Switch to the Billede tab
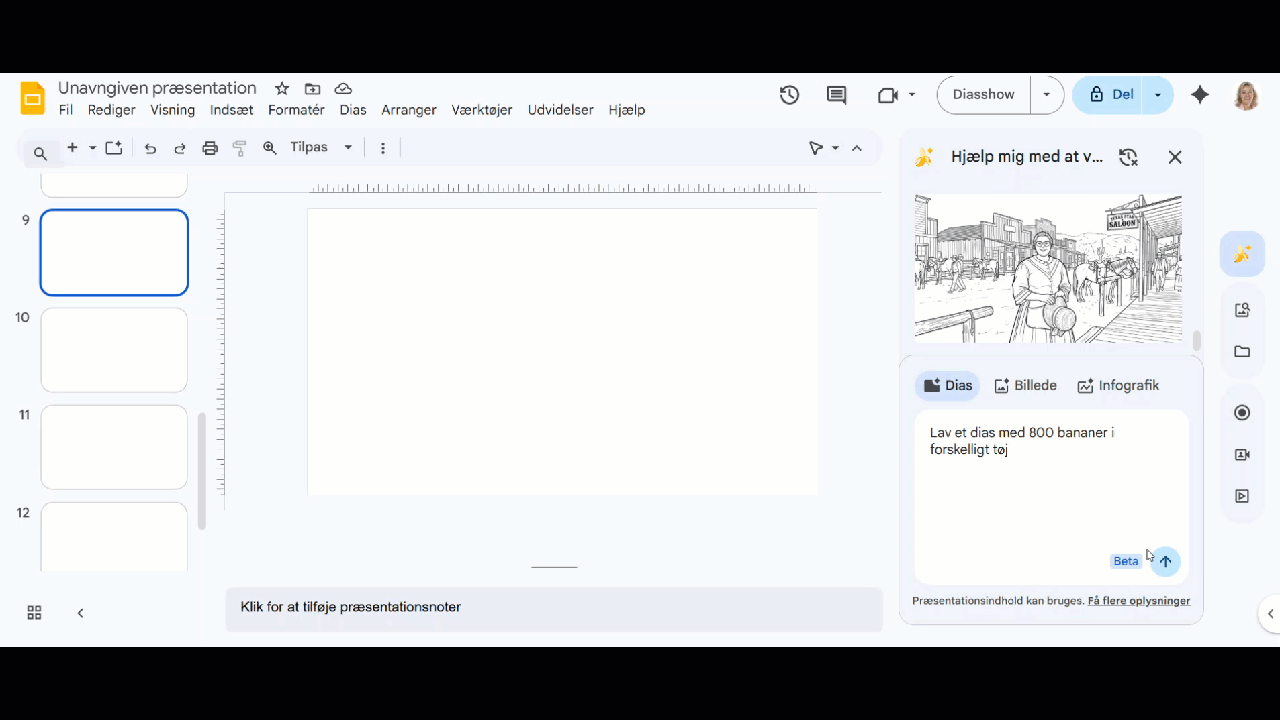The image size is (1280, 720). [1025, 386]
